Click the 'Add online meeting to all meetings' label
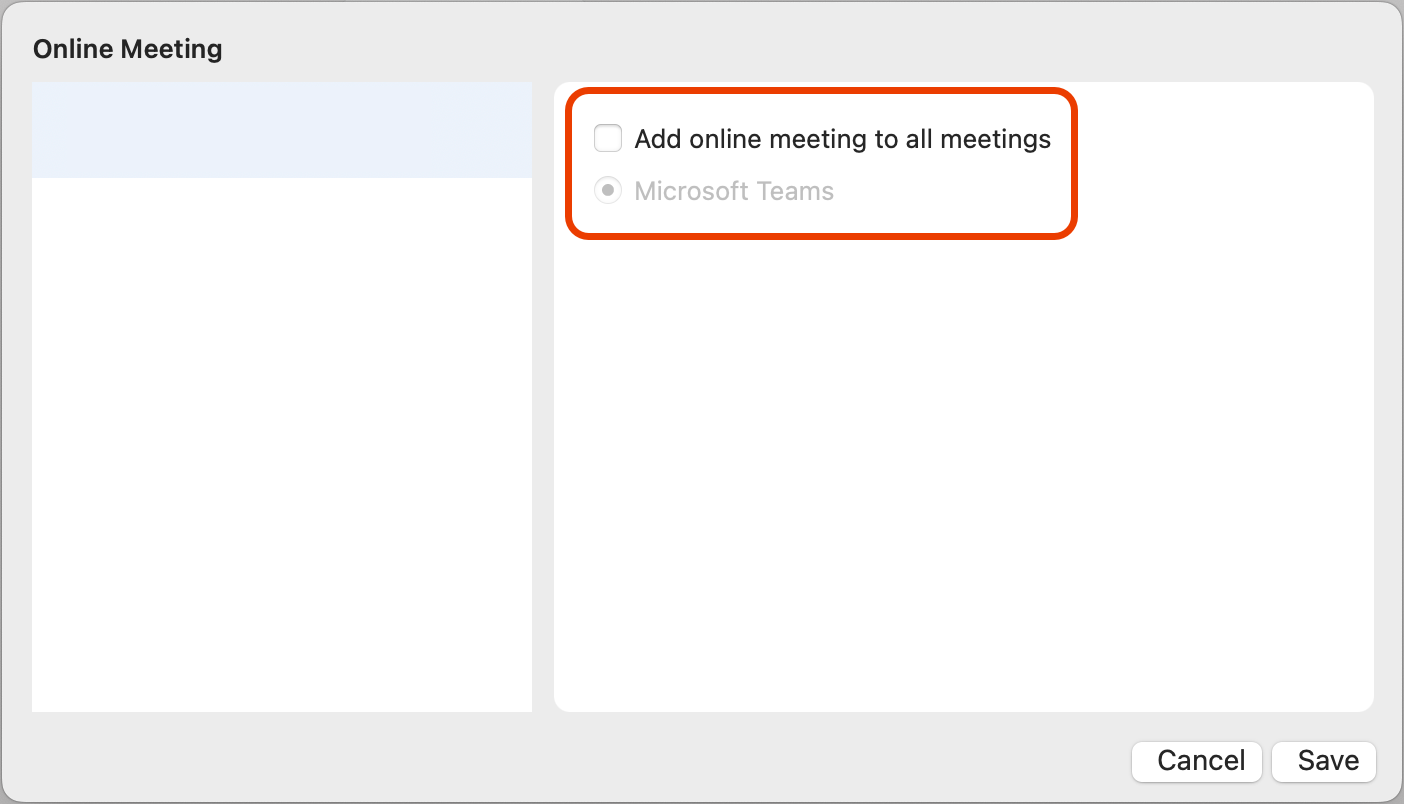The width and height of the screenshot is (1404, 804). [x=842, y=139]
